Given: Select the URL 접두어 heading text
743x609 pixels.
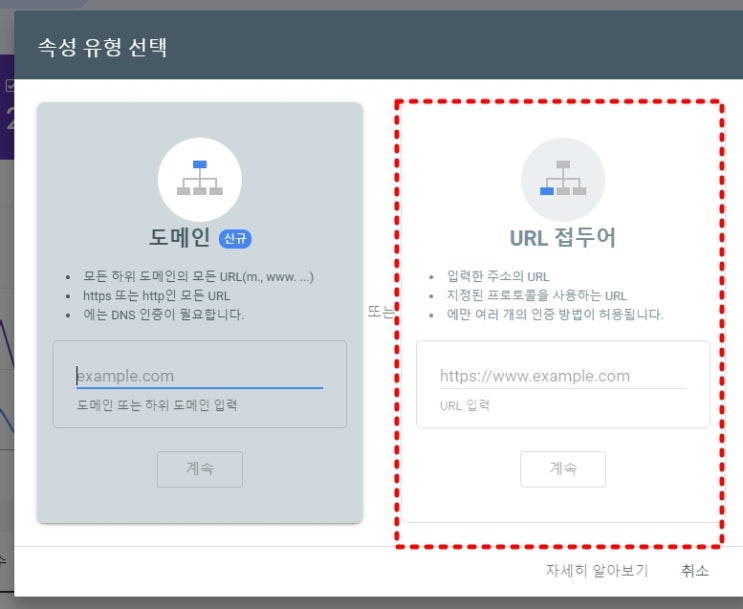Looking at the screenshot, I should (x=562, y=237).
